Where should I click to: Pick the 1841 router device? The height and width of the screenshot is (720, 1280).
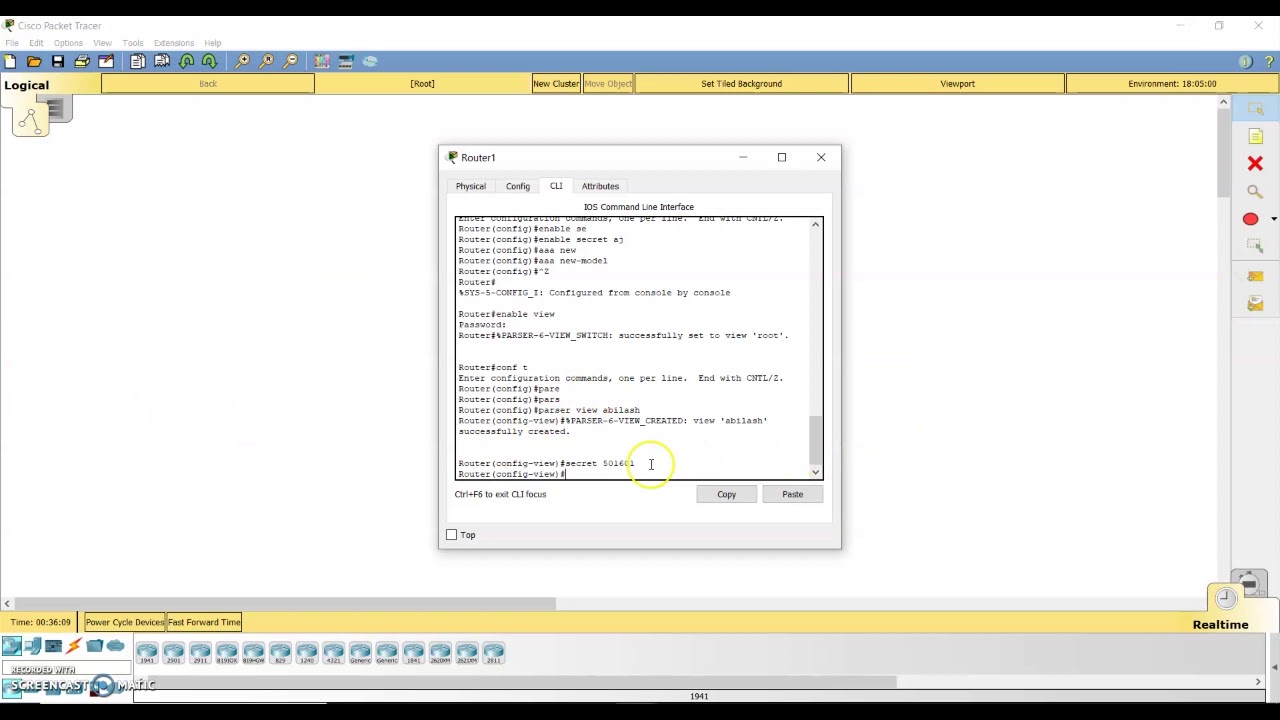(x=414, y=654)
